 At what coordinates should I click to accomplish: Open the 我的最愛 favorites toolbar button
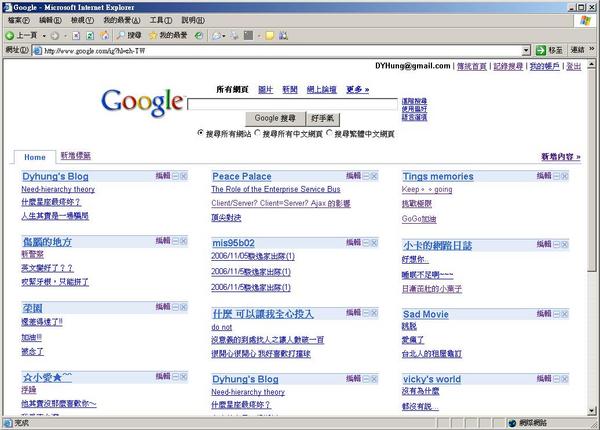tap(168, 36)
